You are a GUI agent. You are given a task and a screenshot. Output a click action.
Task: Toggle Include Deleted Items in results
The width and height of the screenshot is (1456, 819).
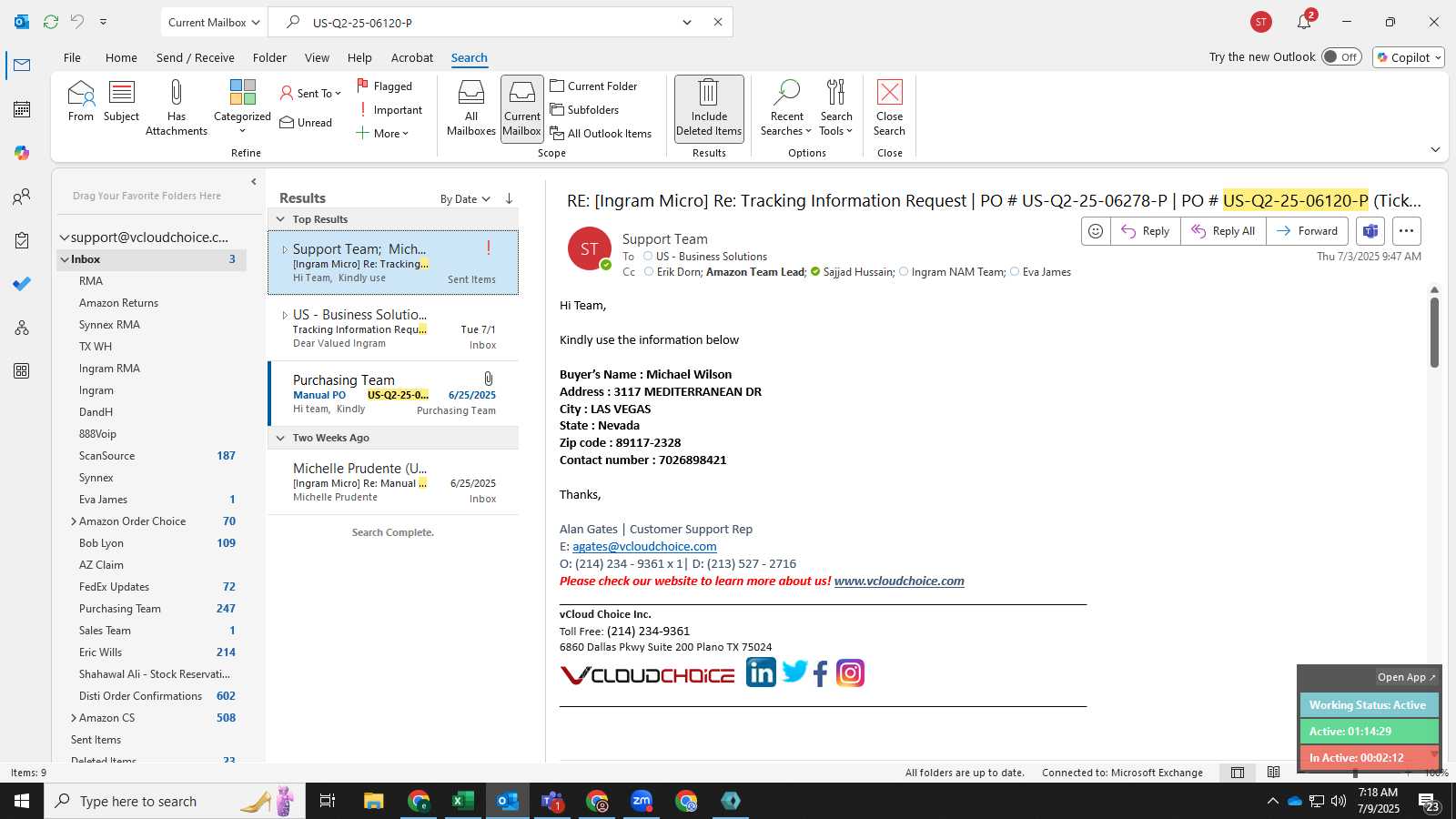709,107
